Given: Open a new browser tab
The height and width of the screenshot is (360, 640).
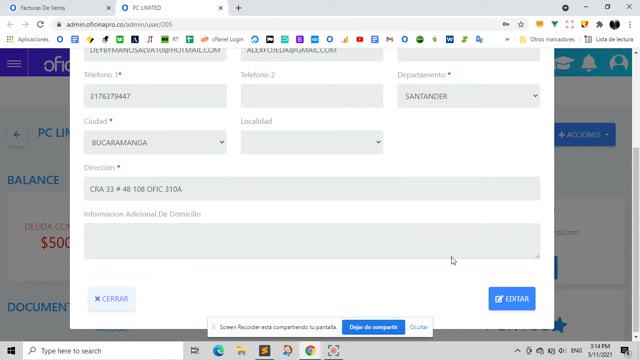Looking at the screenshot, I should (238, 8).
